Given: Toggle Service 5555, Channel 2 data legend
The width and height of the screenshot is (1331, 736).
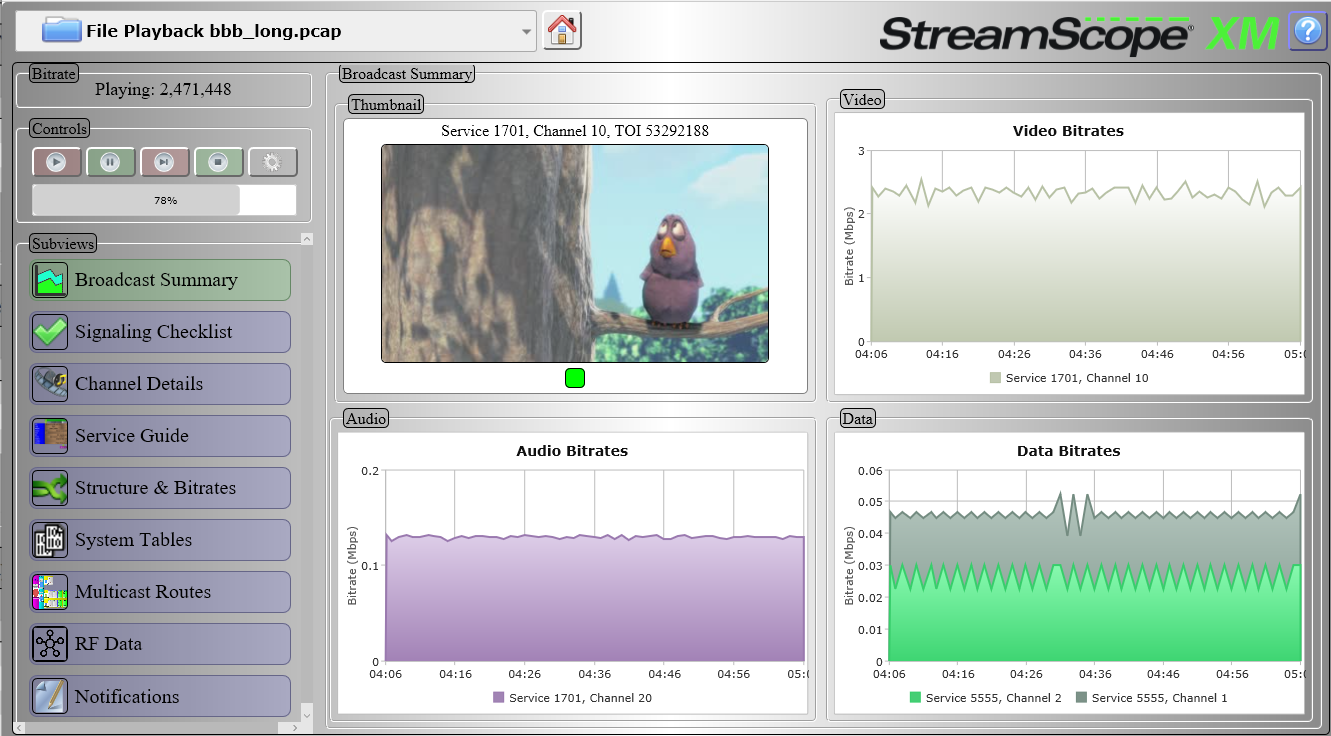Looking at the screenshot, I should tap(985, 698).
